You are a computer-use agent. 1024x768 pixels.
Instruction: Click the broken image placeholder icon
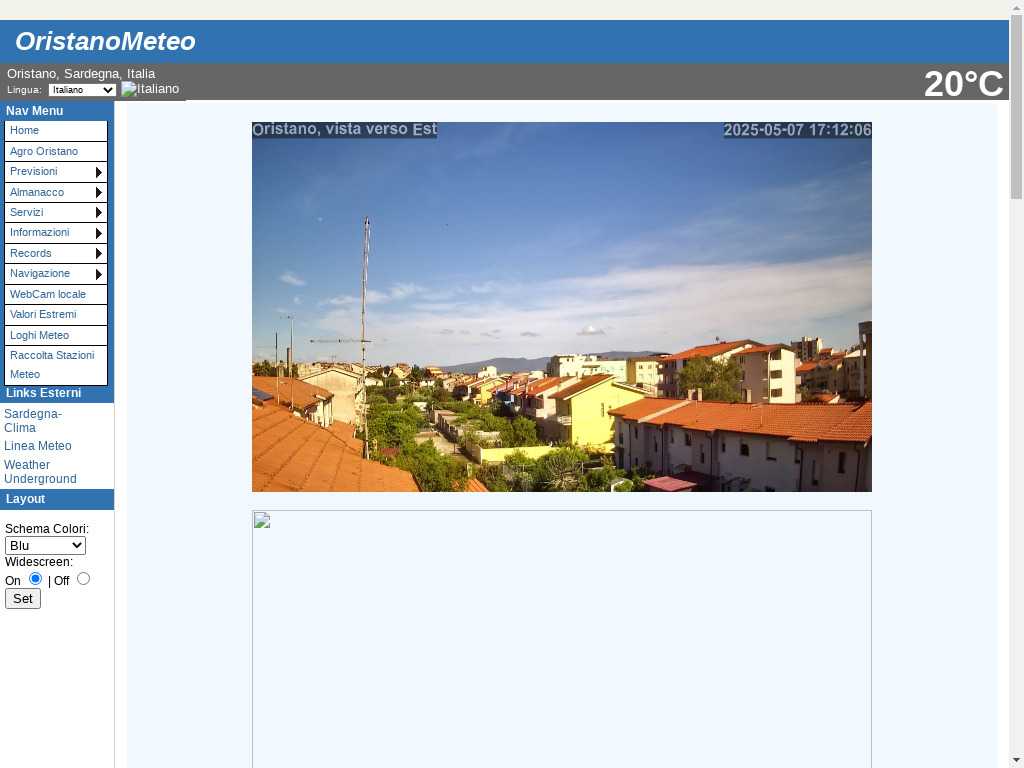click(x=262, y=520)
